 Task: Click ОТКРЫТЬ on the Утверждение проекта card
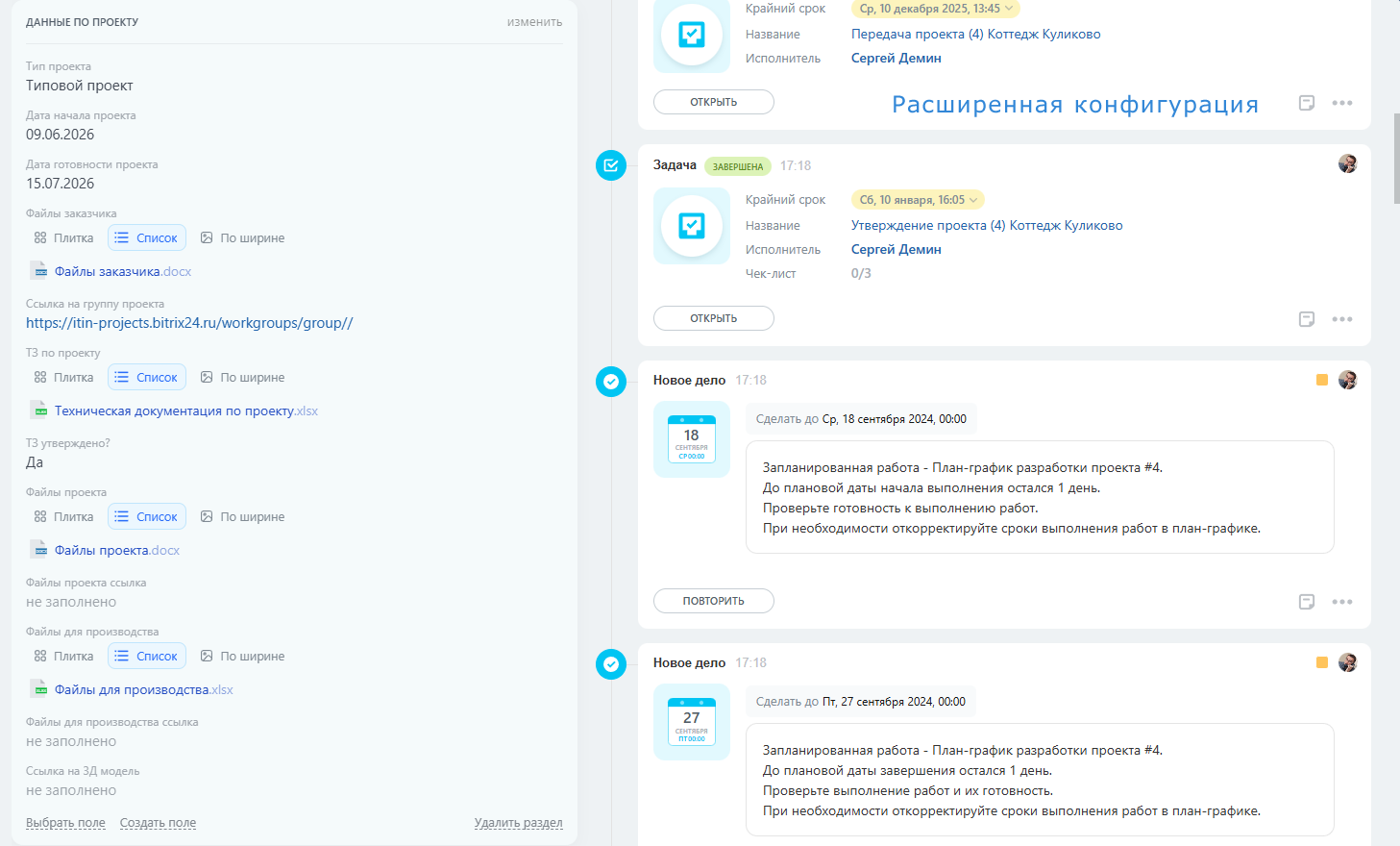coord(714,318)
